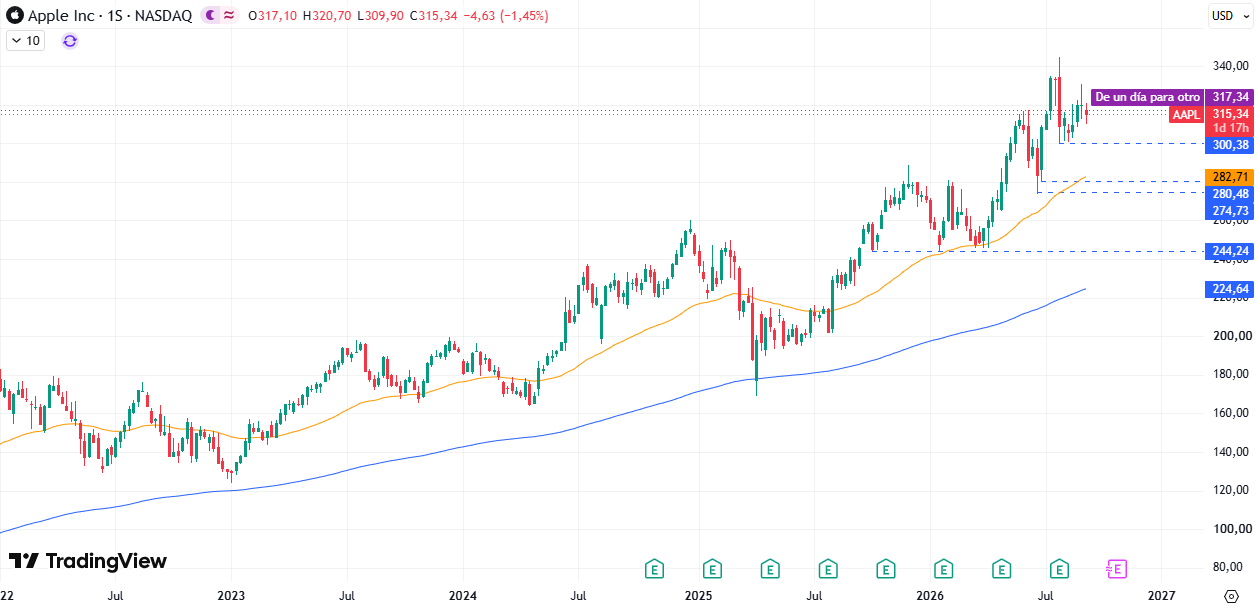Click the purple circular refresh arrows icon
1257x609 pixels.
pos(70,41)
